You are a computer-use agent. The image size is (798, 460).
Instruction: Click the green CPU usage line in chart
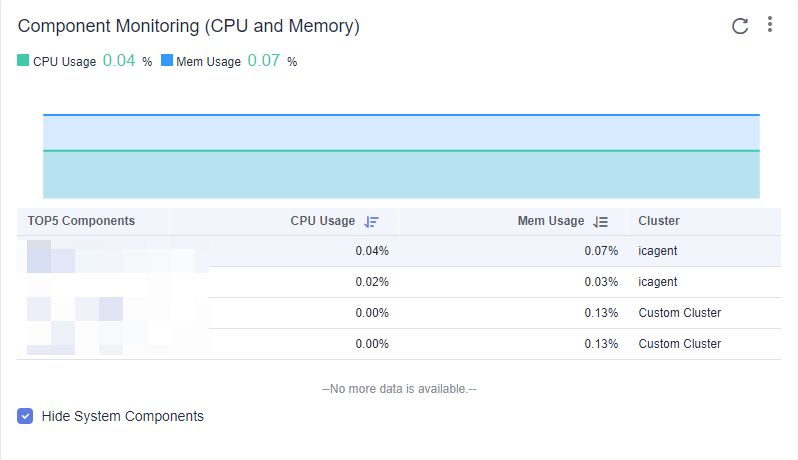click(x=401, y=151)
